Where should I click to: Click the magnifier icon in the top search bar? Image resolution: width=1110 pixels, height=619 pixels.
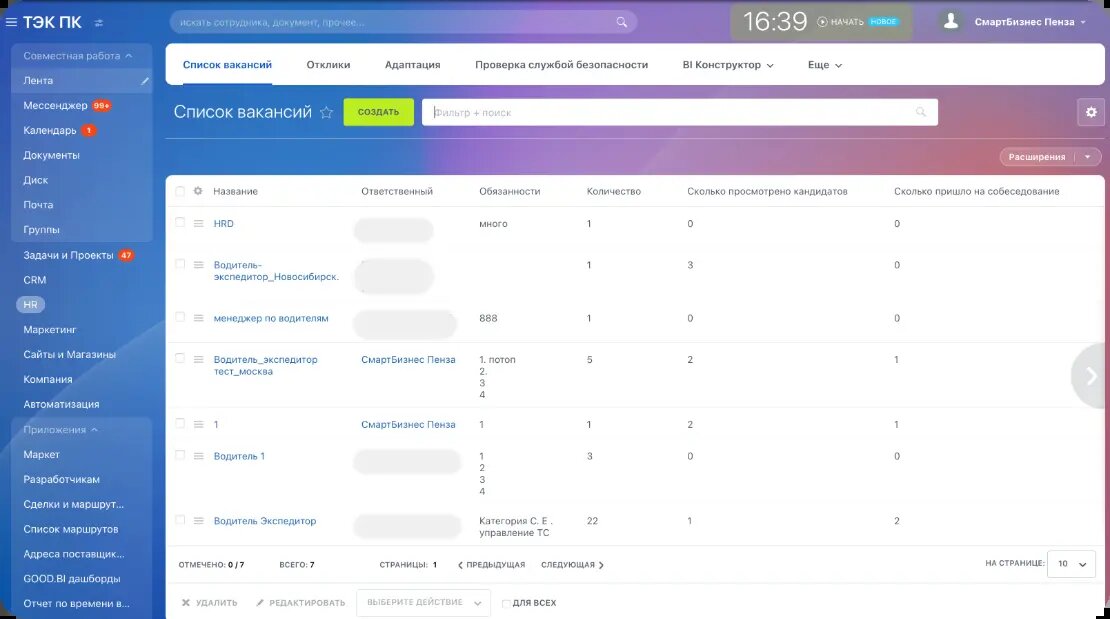[x=622, y=20]
